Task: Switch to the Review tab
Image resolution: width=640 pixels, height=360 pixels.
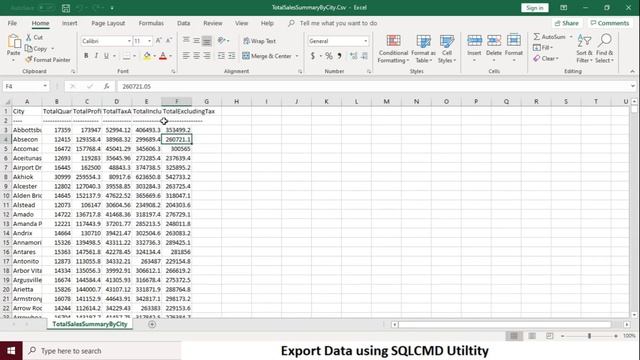Action: point(213,23)
